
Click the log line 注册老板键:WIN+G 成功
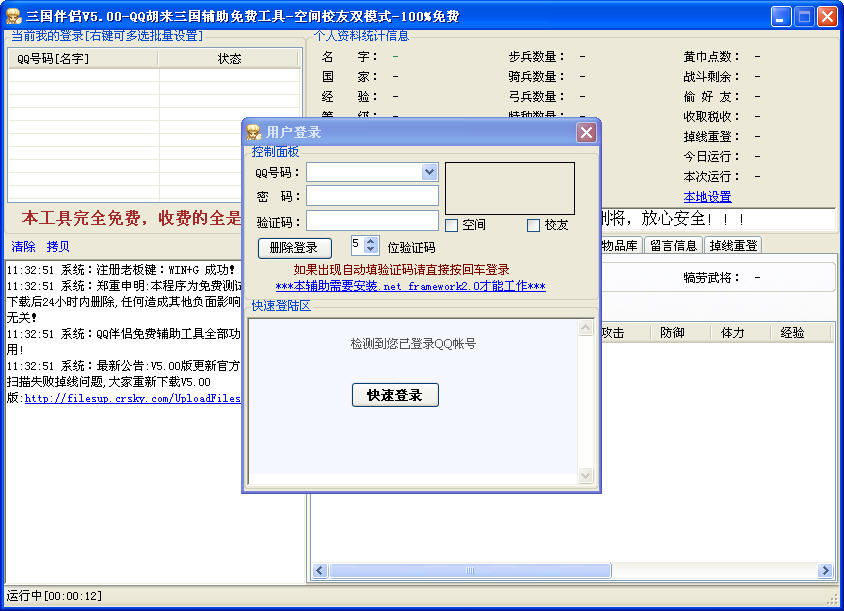pos(121,270)
